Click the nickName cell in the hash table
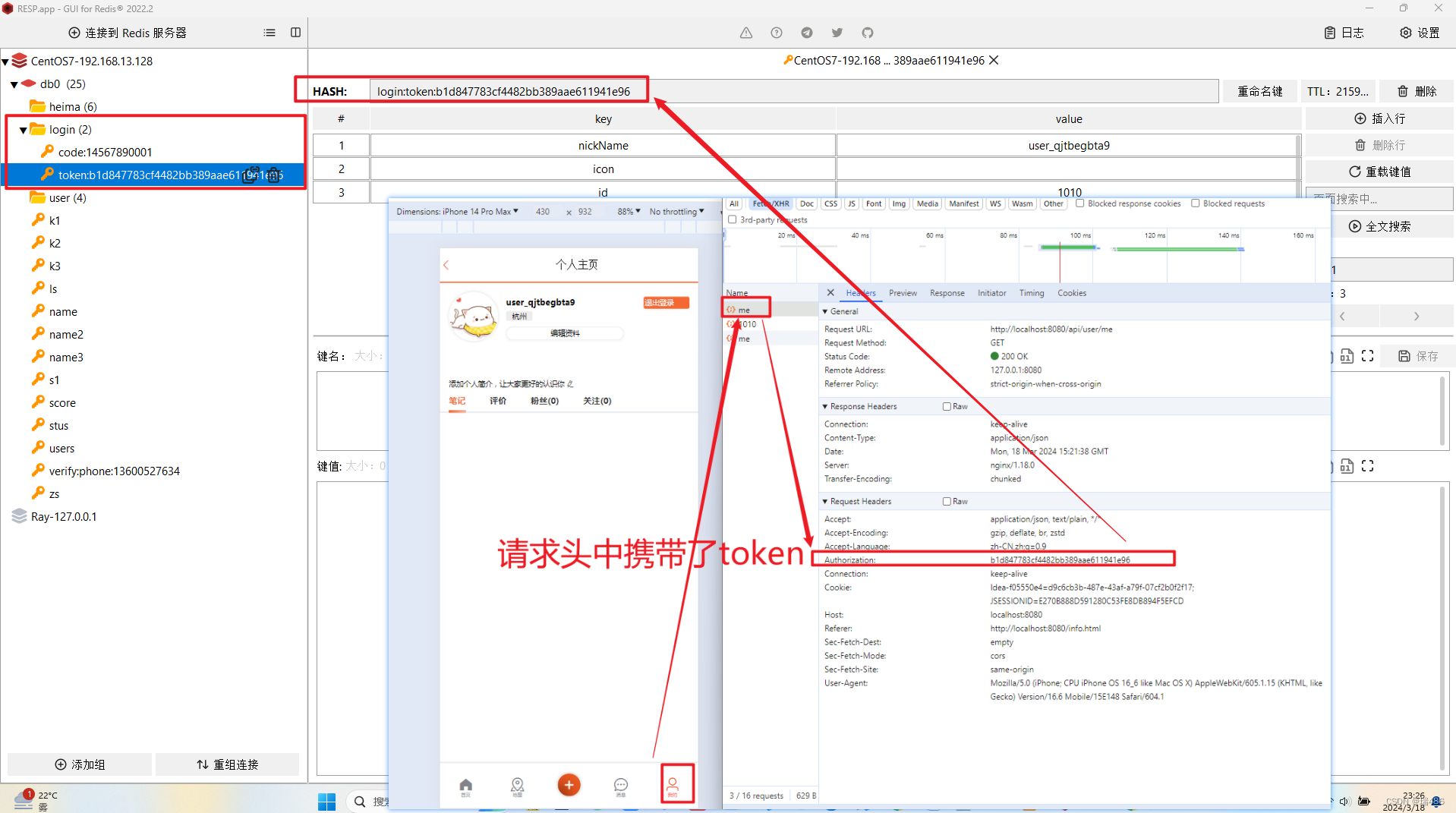The height and width of the screenshot is (813, 1456). tap(603, 145)
